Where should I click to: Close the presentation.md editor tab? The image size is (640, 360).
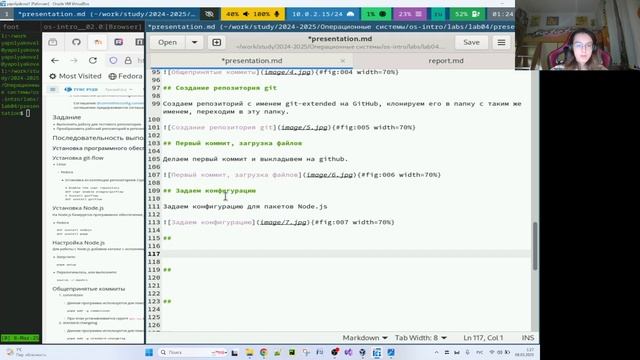342,61
